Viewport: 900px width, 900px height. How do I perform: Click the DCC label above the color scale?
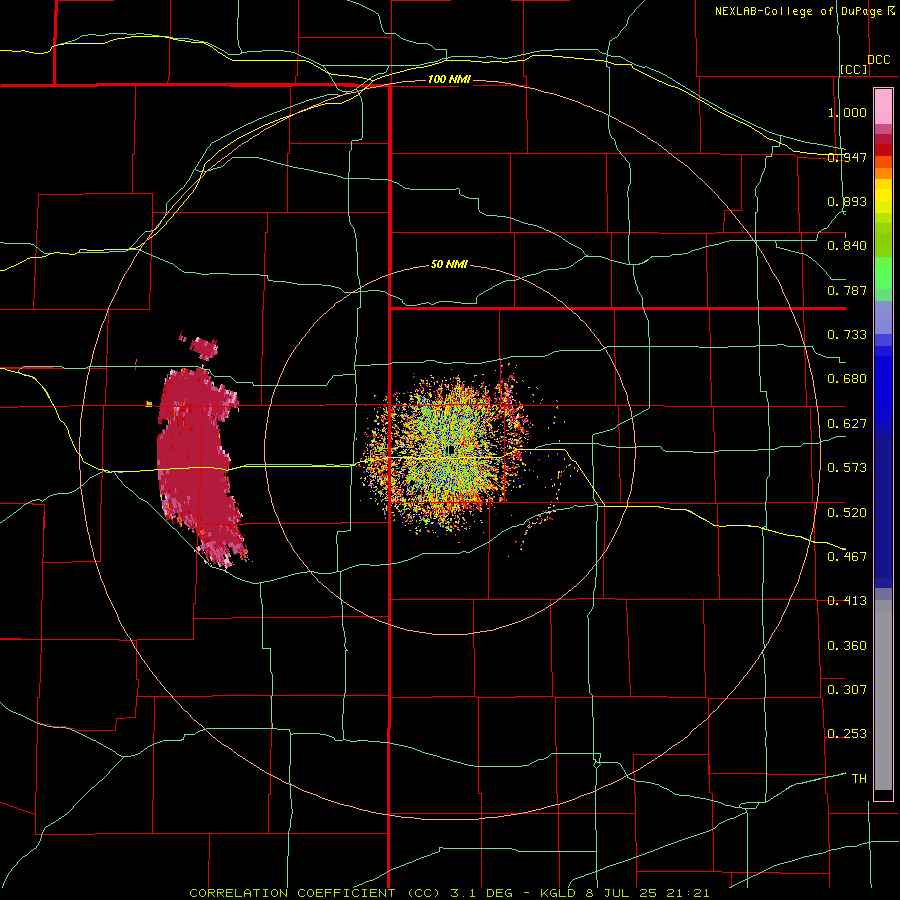click(x=878, y=59)
